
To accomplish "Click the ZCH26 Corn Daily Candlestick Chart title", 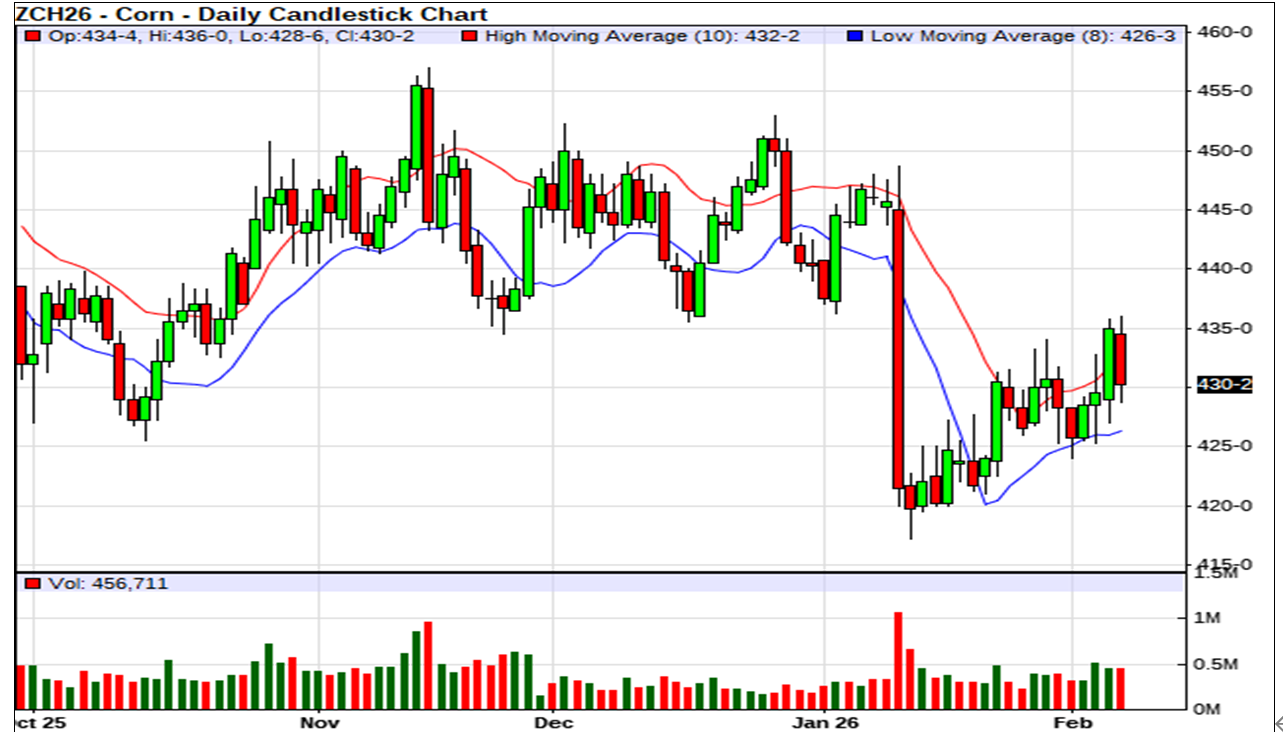I will coord(252,14).
